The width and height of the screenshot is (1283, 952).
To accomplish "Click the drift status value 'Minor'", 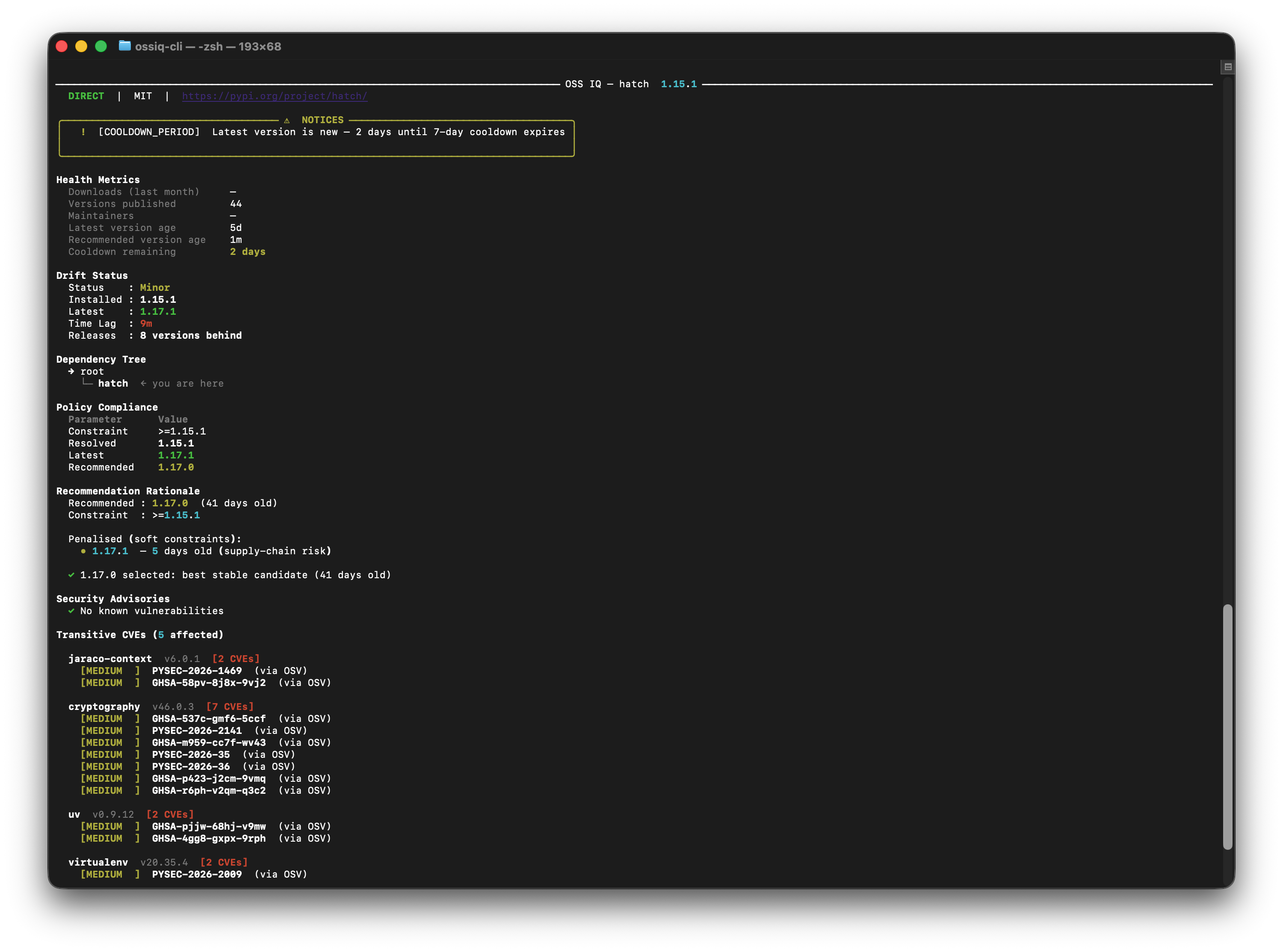I will pyautogui.click(x=155, y=287).
